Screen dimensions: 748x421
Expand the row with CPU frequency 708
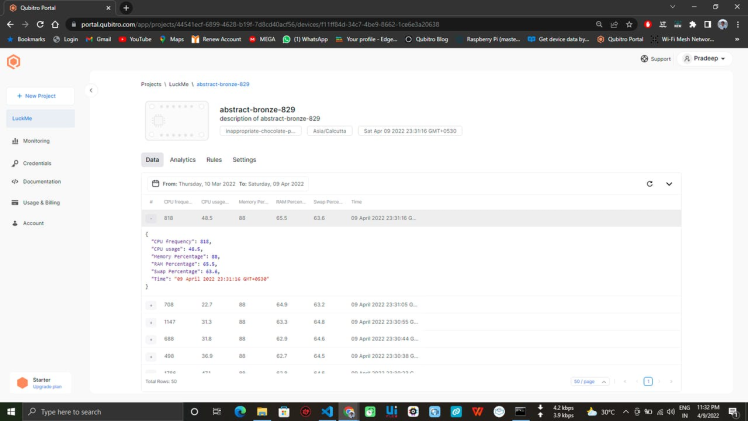click(151, 305)
